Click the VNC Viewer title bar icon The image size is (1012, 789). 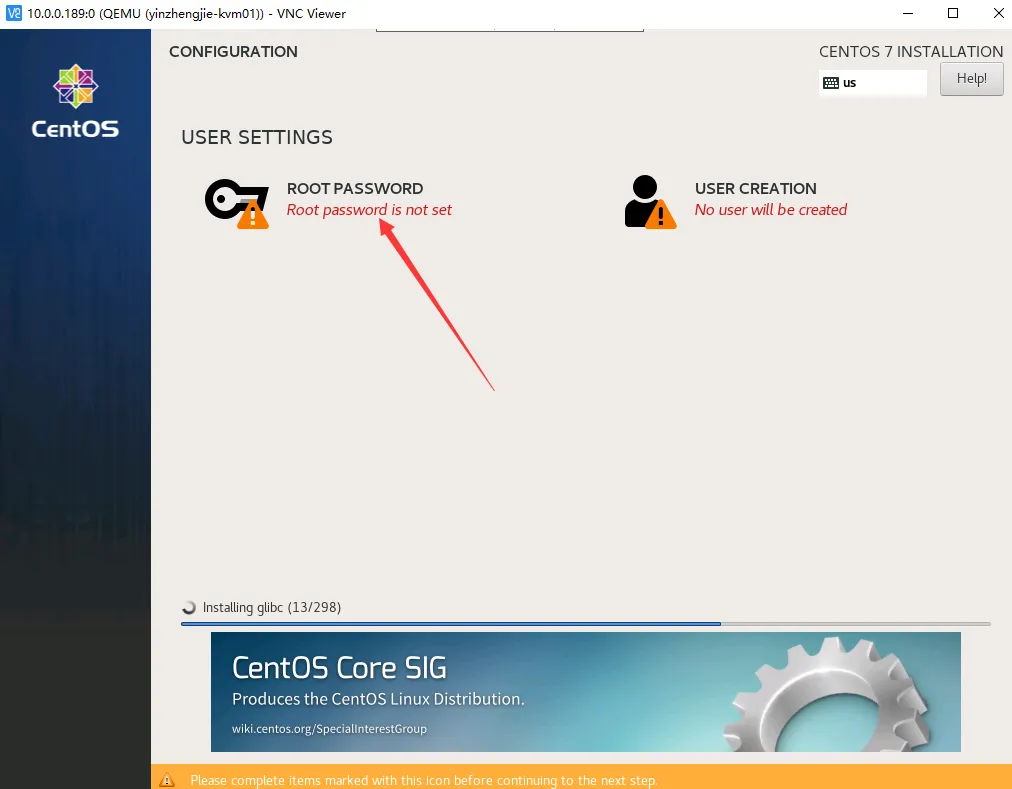pos(14,13)
